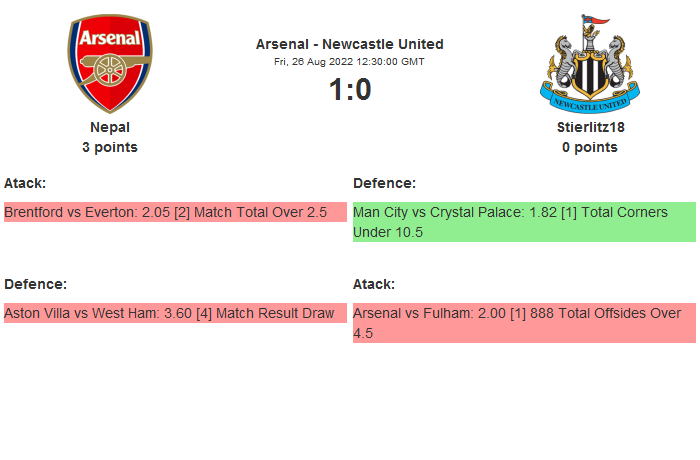Open the Nepal player name
Viewport: 700px width, 460px height.
click(110, 127)
